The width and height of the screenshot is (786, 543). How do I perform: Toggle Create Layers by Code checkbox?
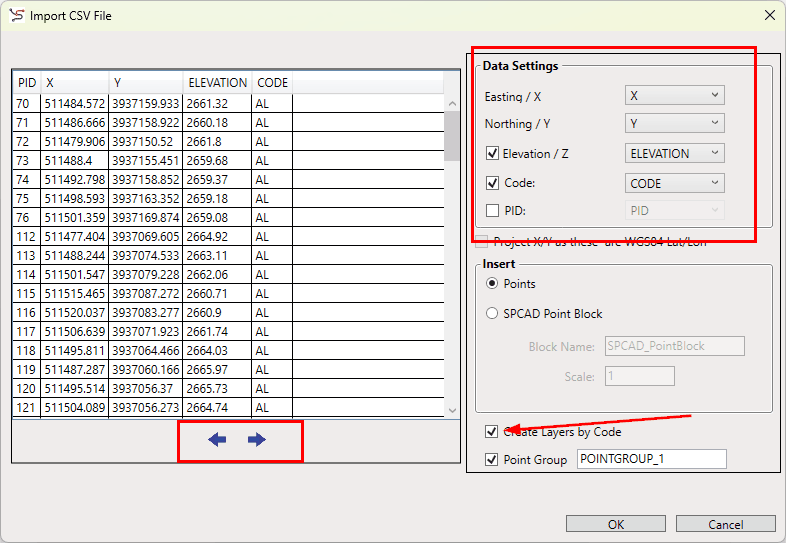[492, 432]
